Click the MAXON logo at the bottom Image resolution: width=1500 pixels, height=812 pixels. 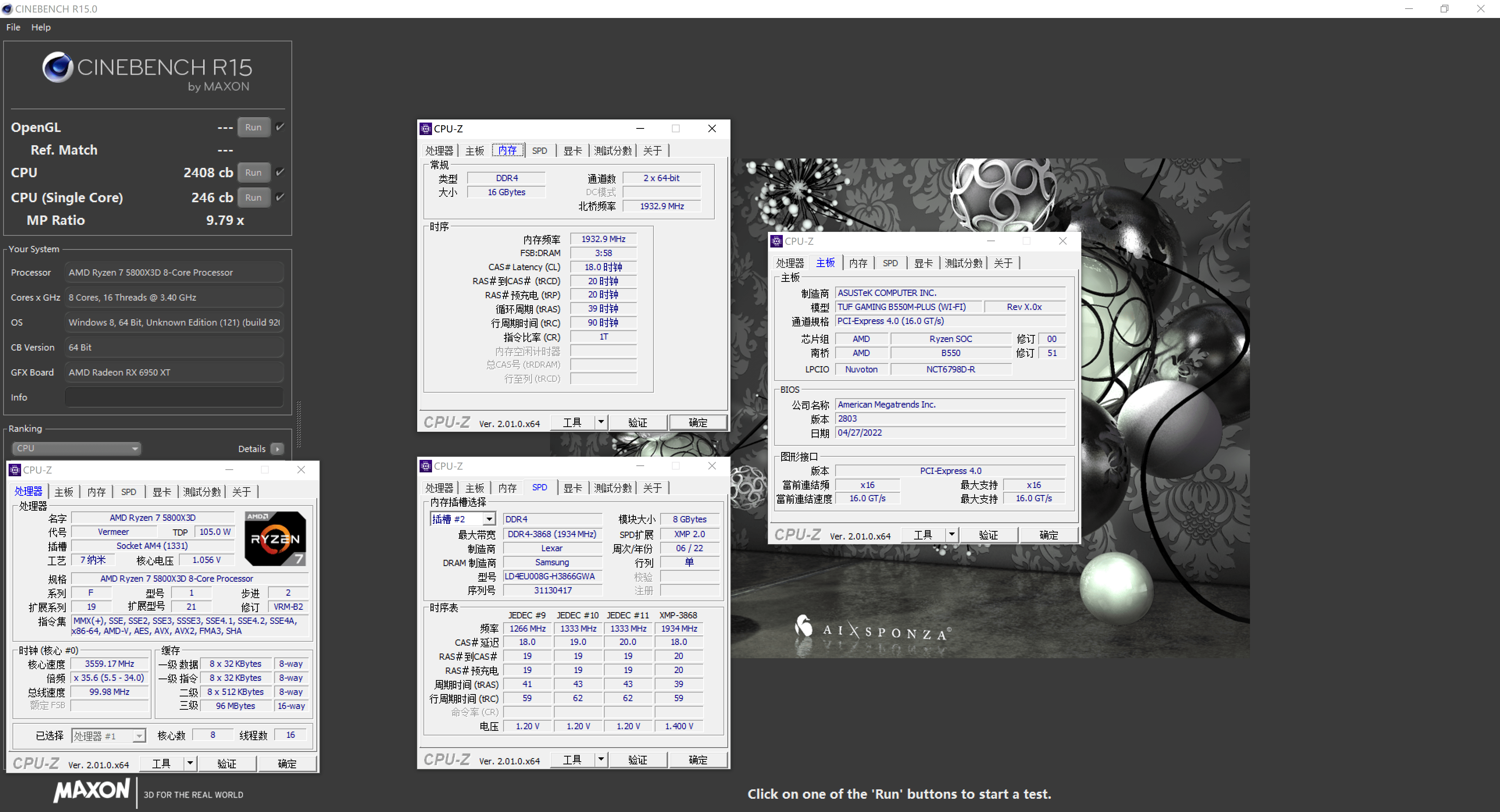[91, 791]
